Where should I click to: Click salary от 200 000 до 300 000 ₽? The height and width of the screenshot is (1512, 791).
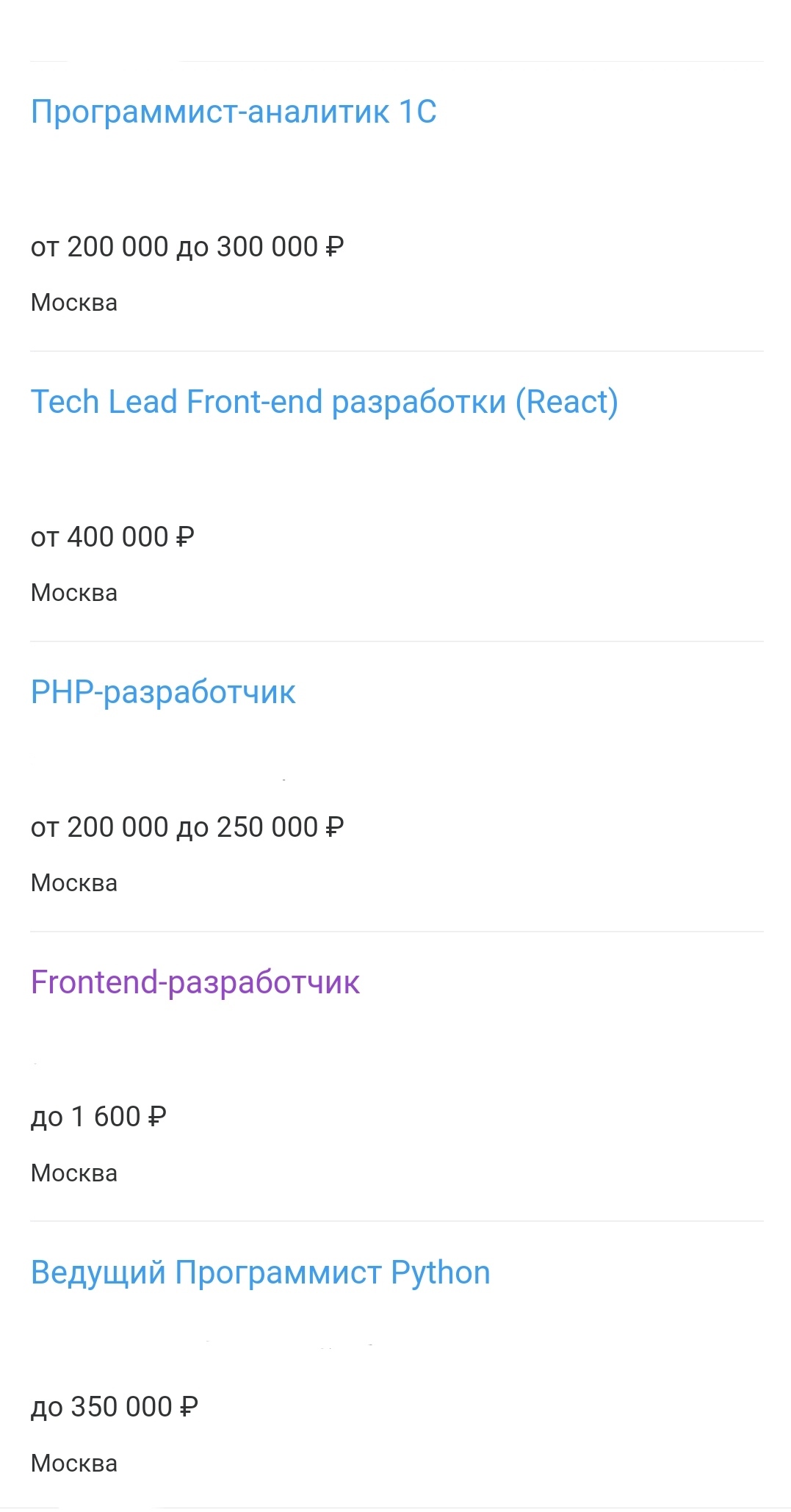coord(187,247)
